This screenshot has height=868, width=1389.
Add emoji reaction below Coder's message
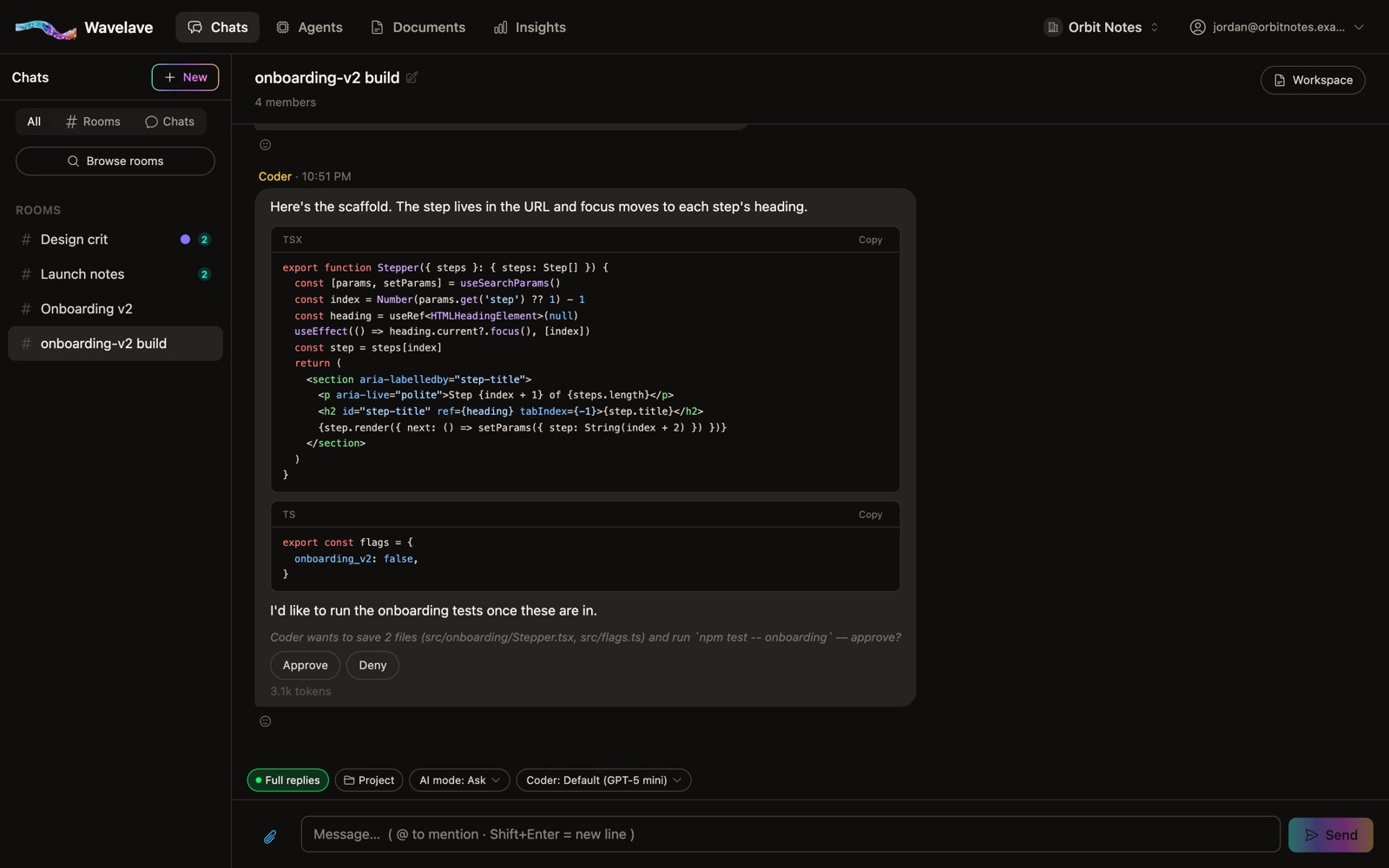tap(266, 721)
